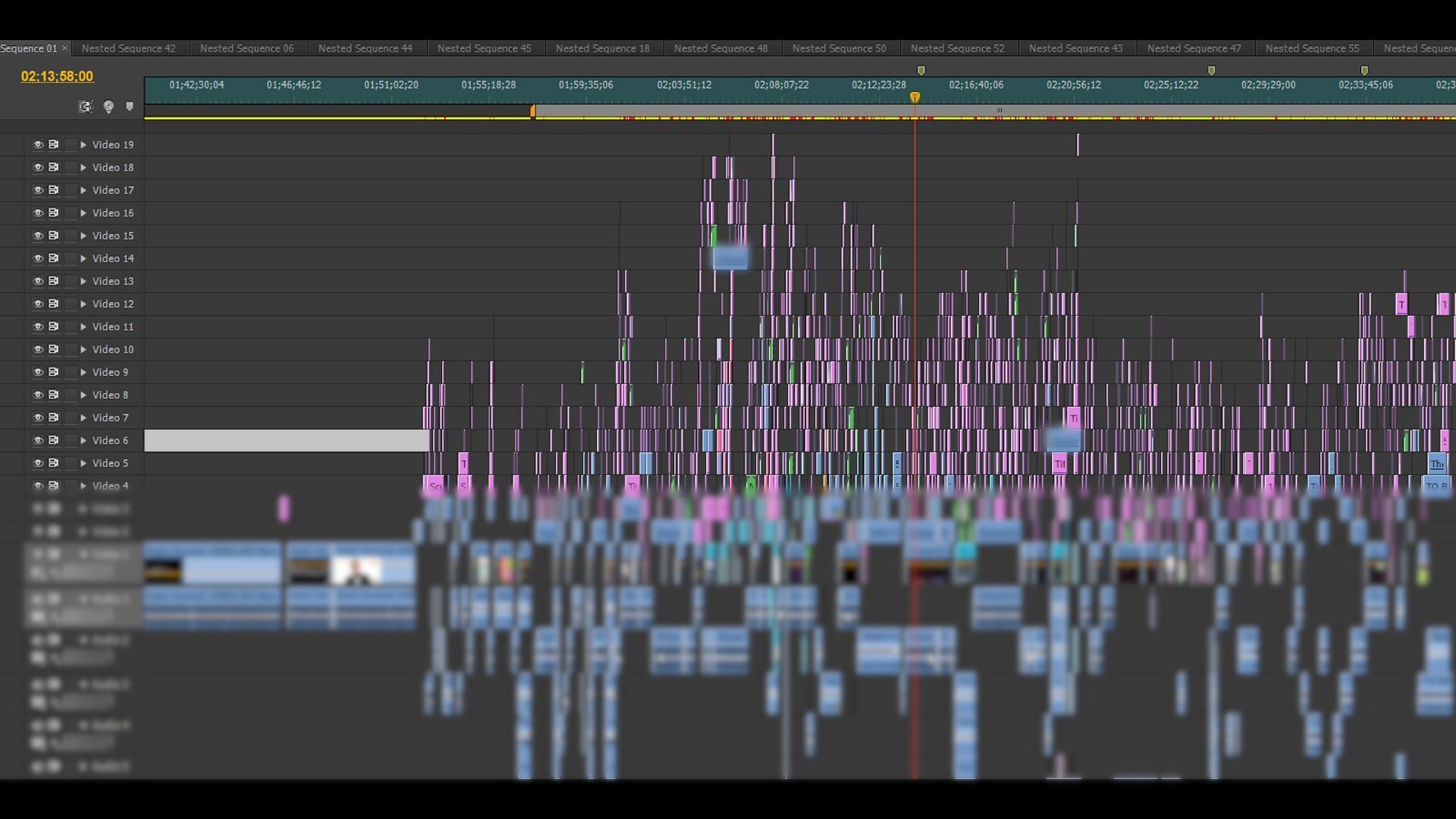The image size is (1456, 819).
Task: Click the Set Encore chapter marker icon
Action: click(108, 106)
